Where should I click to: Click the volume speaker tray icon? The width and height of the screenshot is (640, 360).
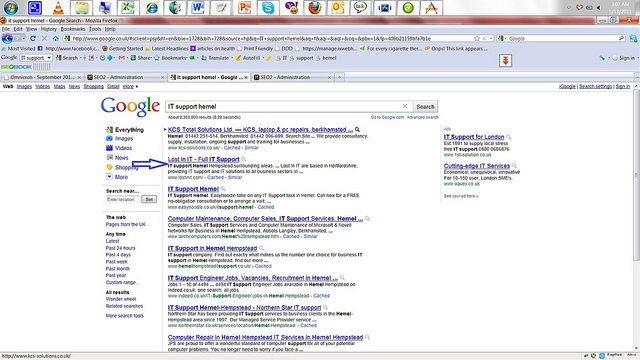[599, 7]
